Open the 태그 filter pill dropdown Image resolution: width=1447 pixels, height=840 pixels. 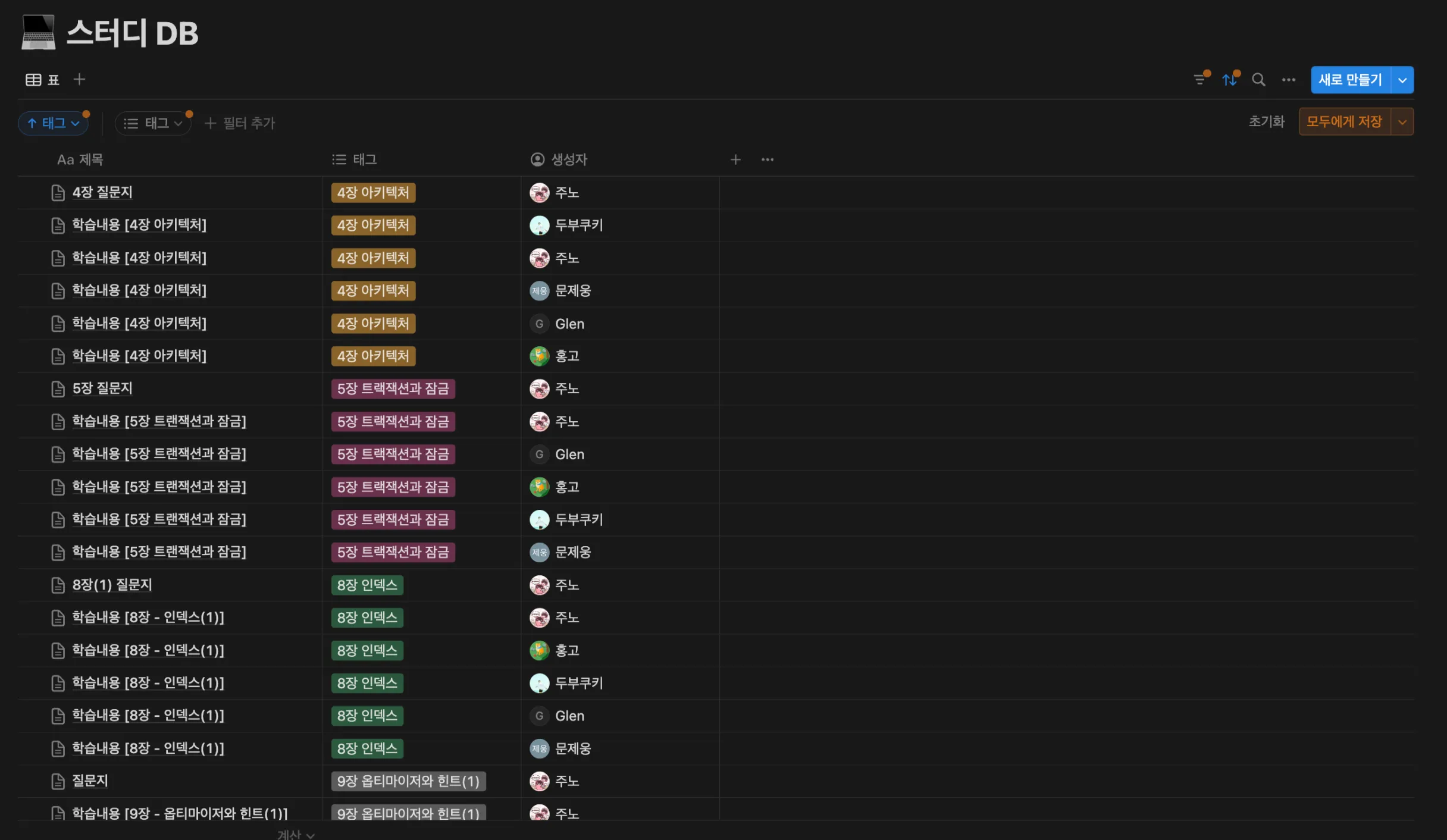coord(153,123)
